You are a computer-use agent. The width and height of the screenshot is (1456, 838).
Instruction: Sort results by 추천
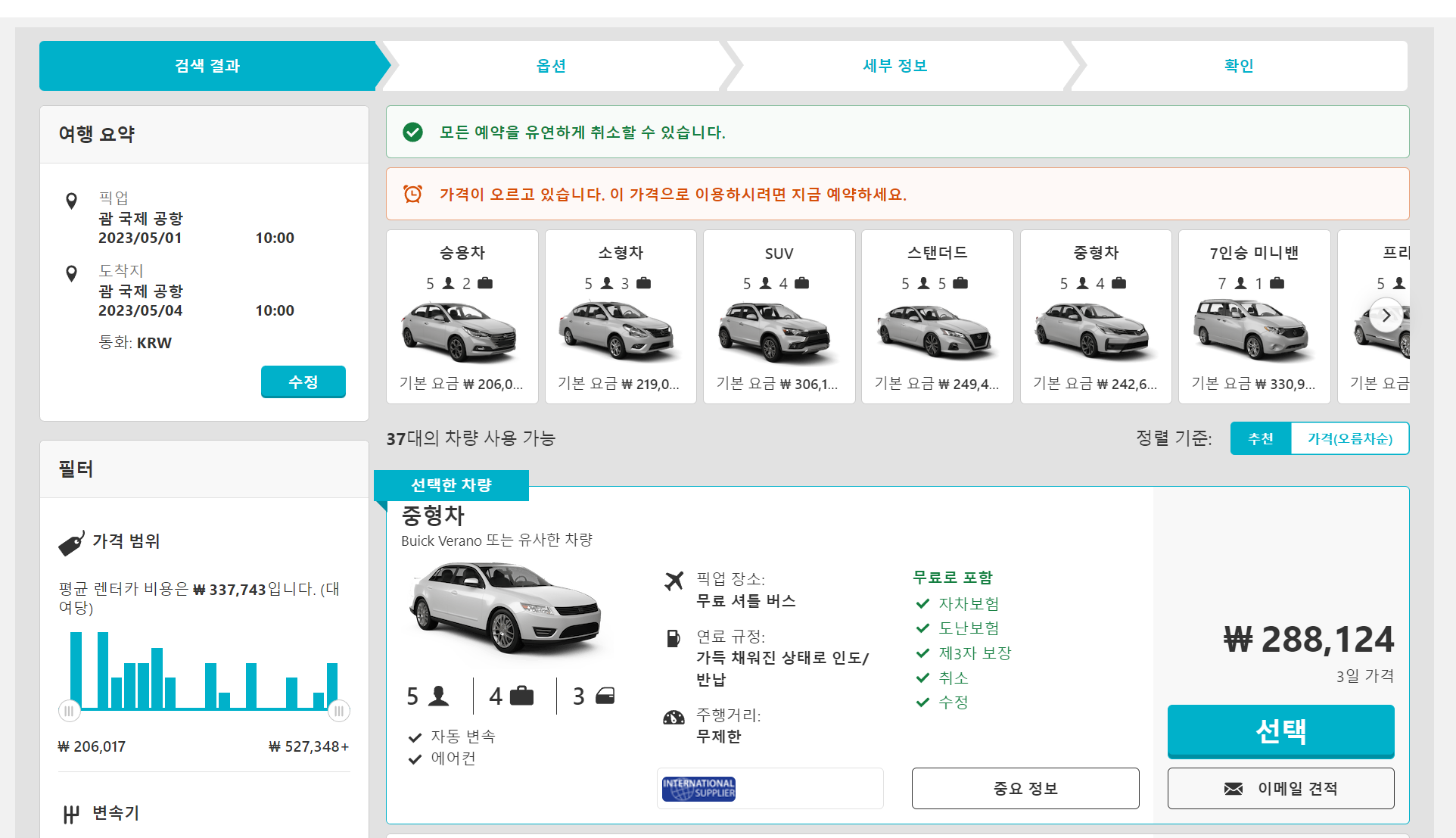1260,438
